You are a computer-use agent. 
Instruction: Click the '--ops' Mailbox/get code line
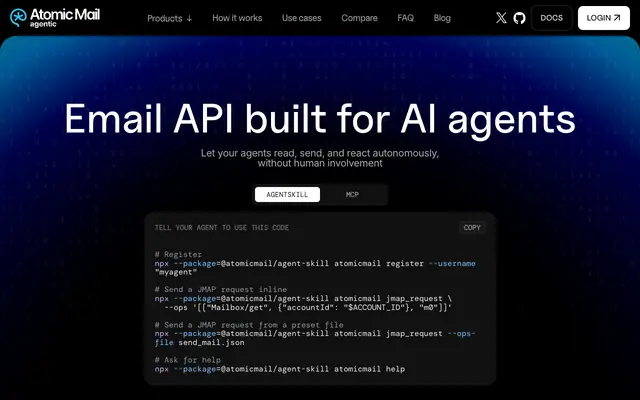click(308, 307)
